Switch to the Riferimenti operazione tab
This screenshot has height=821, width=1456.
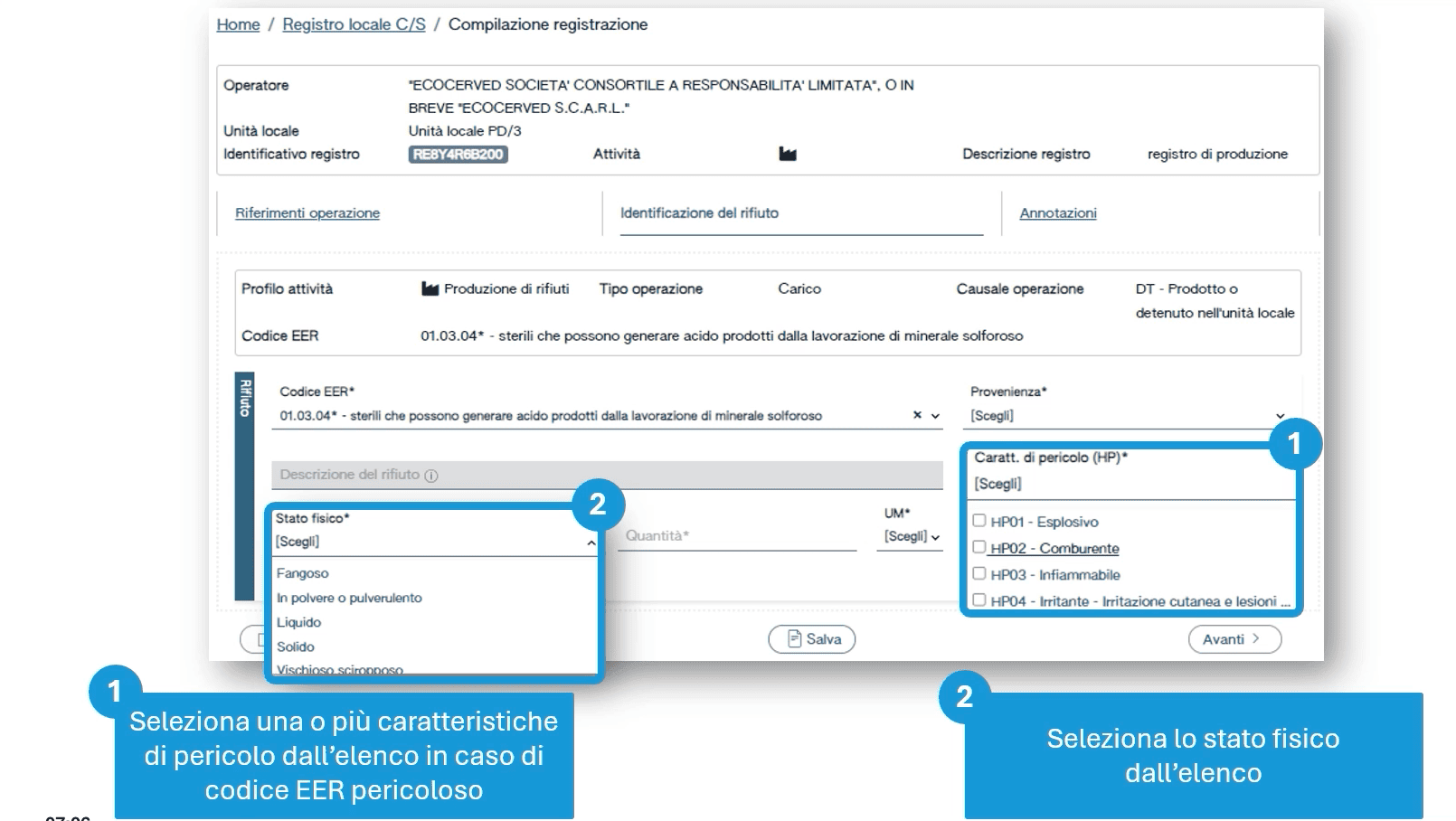pos(307,213)
